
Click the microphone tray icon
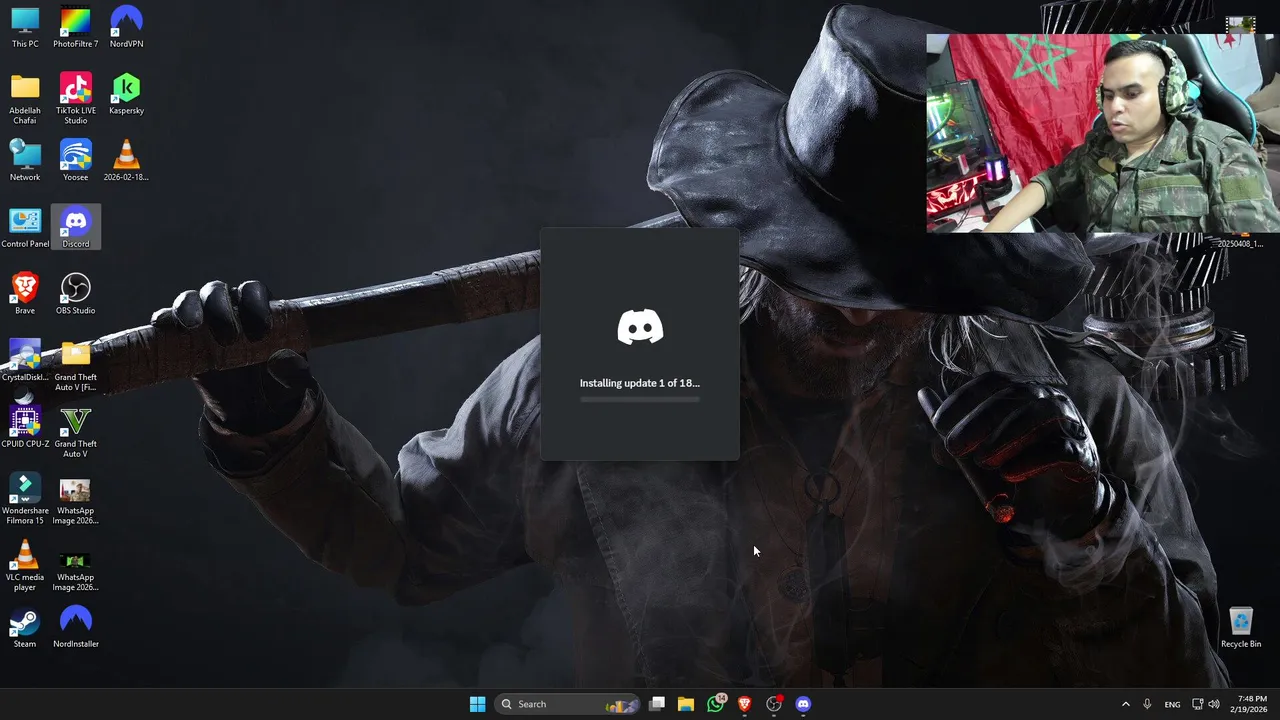pos(1147,704)
